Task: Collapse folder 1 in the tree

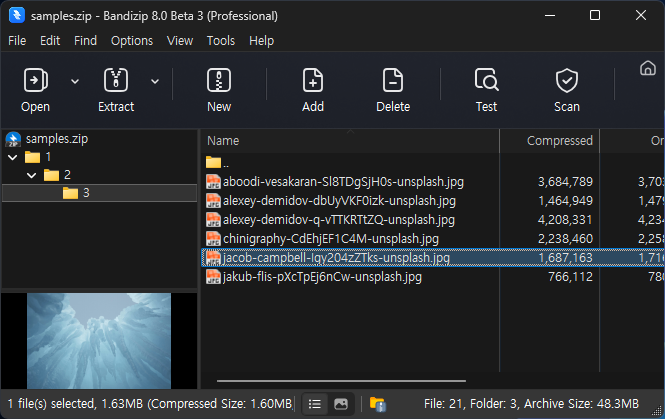Action: (12, 157)
